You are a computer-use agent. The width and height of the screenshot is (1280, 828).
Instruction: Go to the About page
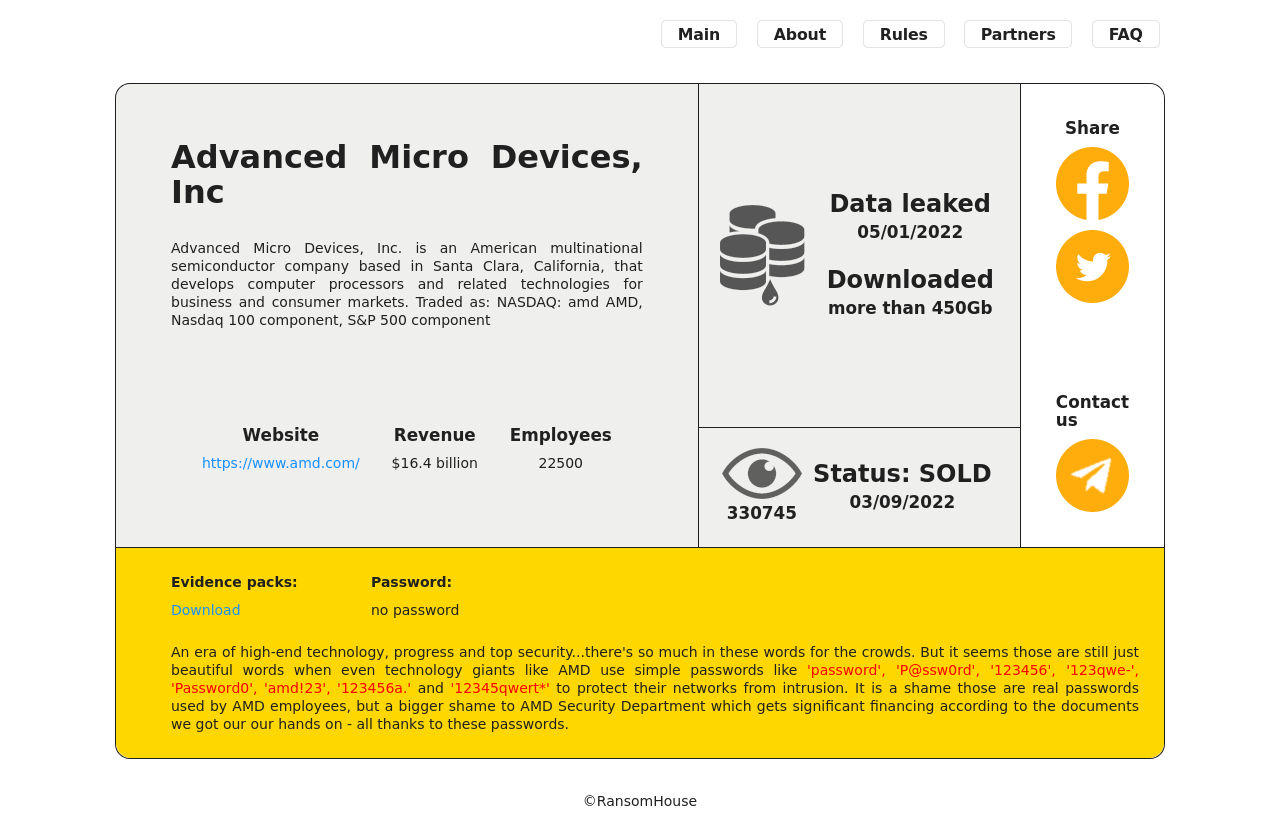[x=799, y=34]
